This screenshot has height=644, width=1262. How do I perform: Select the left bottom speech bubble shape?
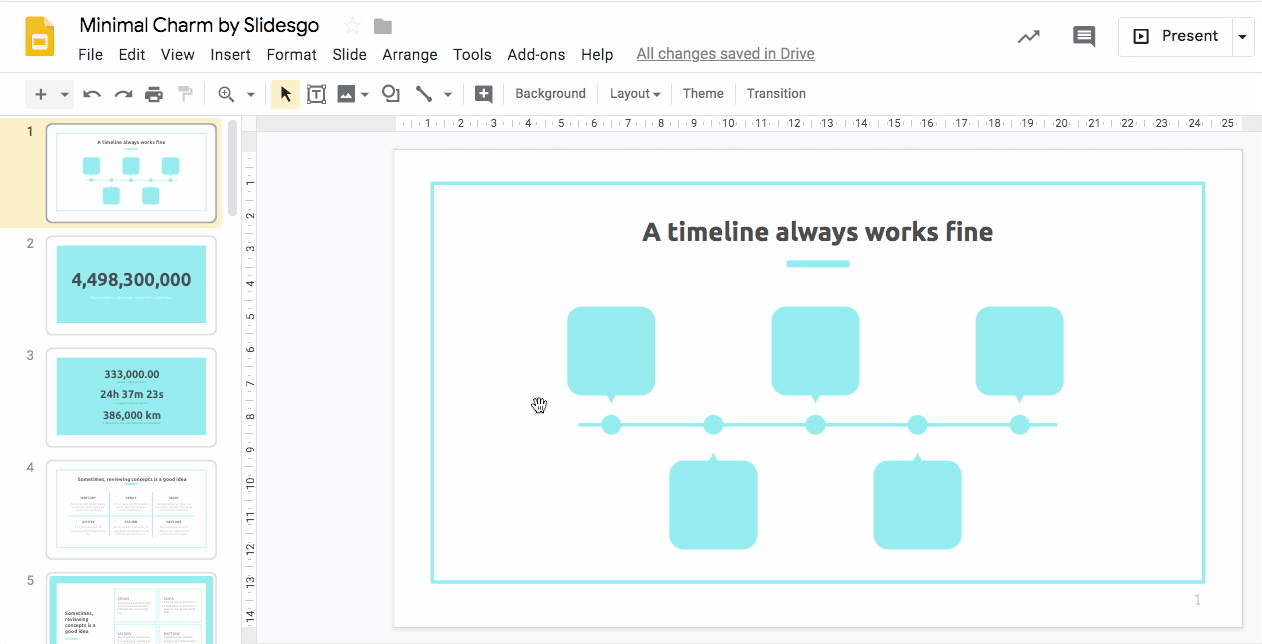pyautogui.click(x=713, y=504)
